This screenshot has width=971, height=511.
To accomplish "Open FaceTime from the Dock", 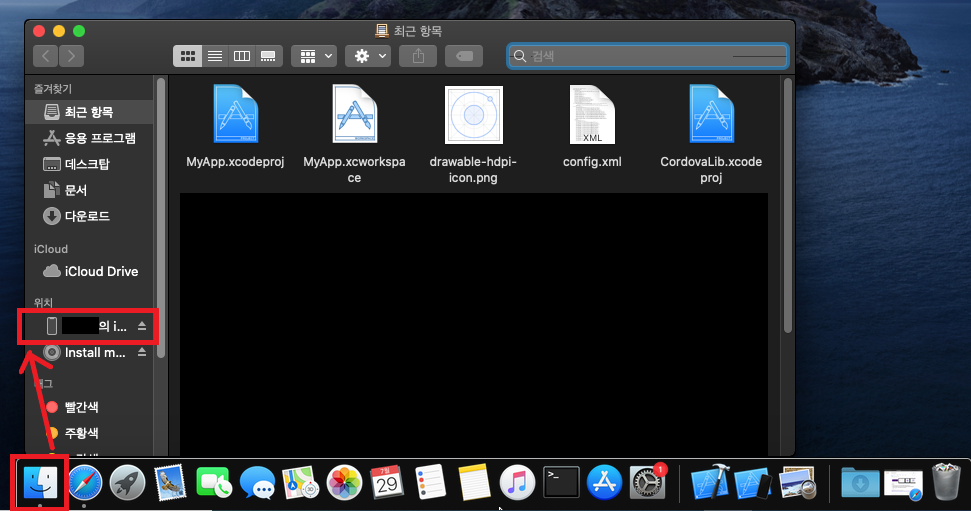I will (x=214, y=483).
